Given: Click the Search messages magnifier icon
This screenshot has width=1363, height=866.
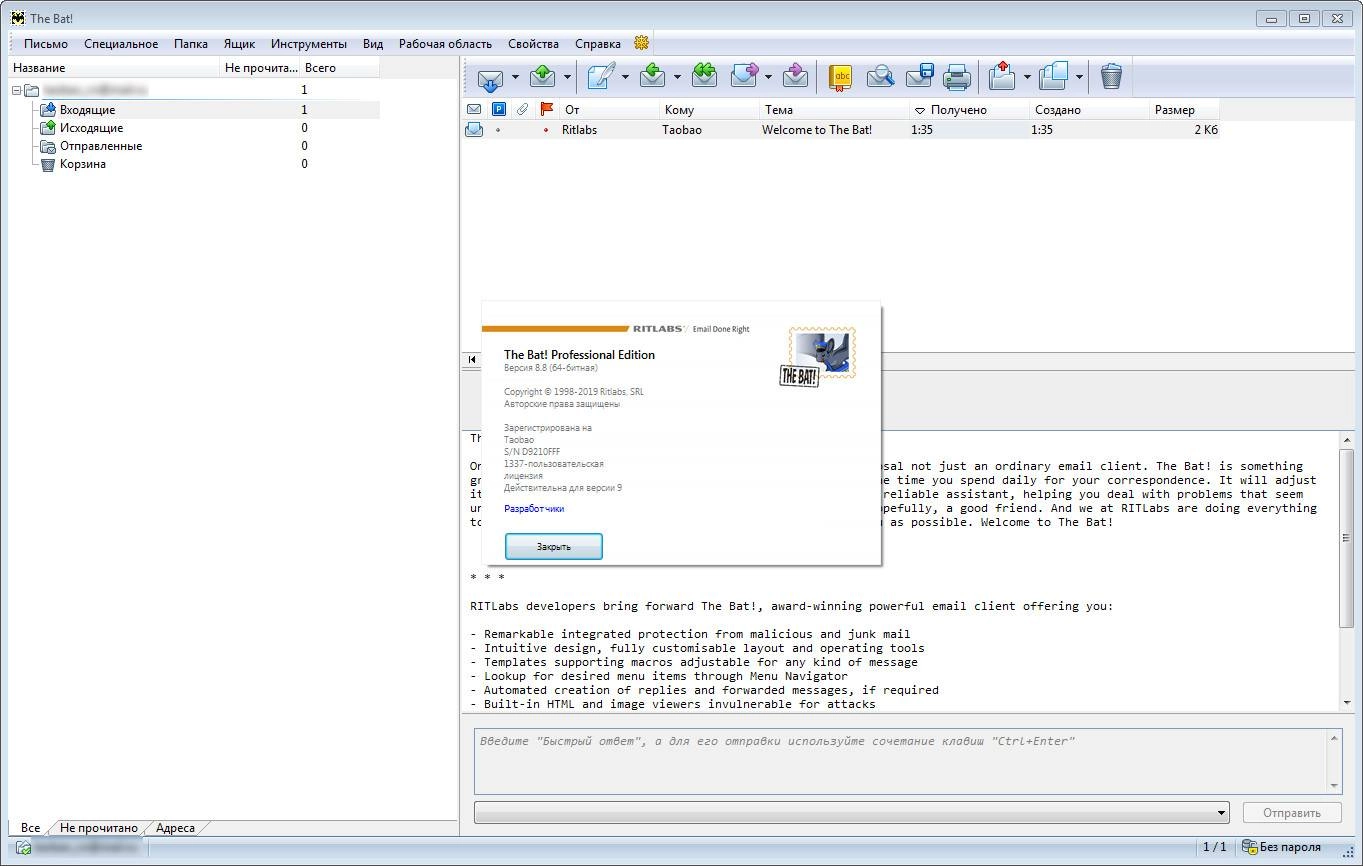Looking at the screenshot, I should (880, 77).
